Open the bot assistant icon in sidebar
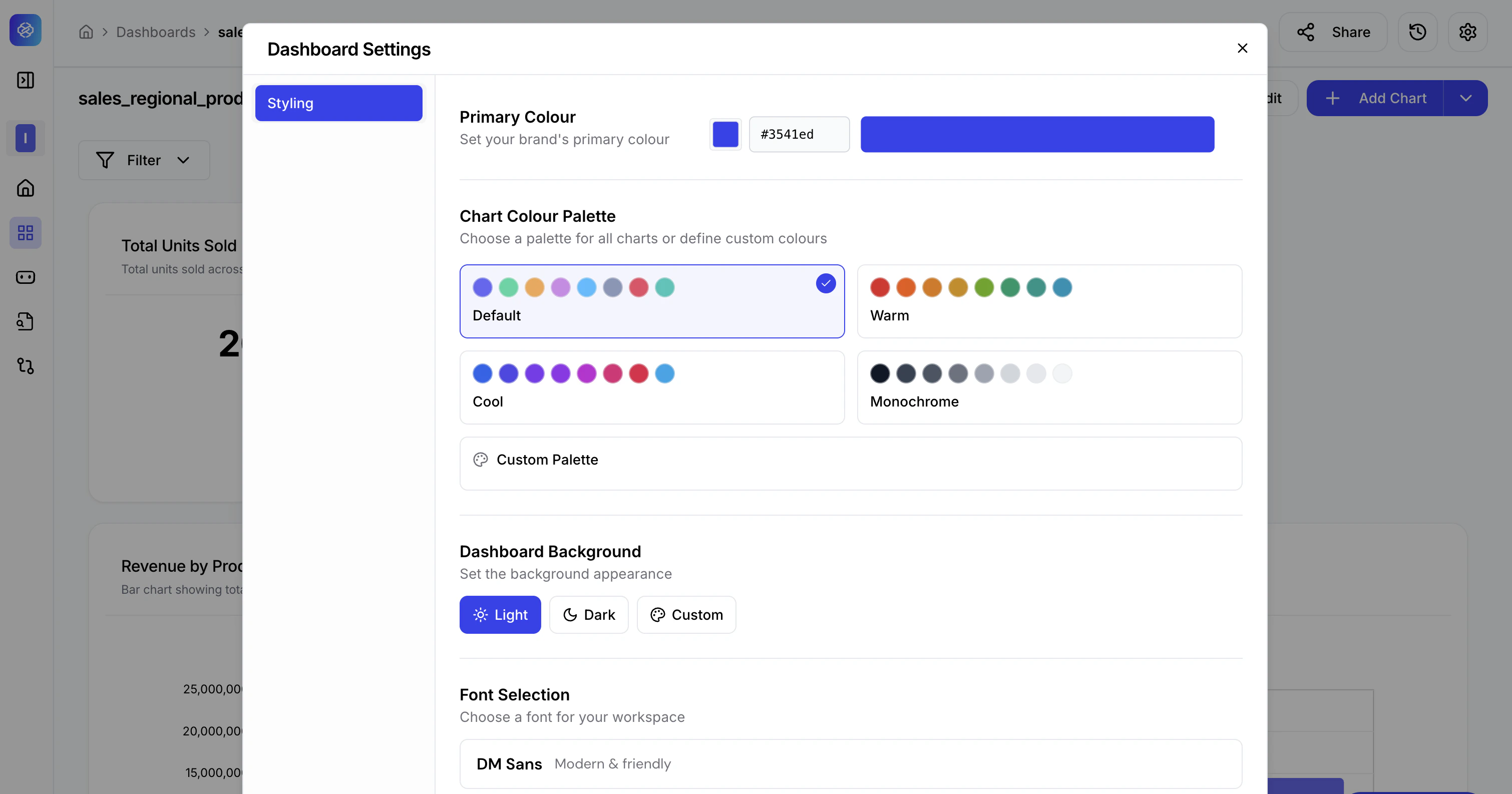 coord(25,277)
